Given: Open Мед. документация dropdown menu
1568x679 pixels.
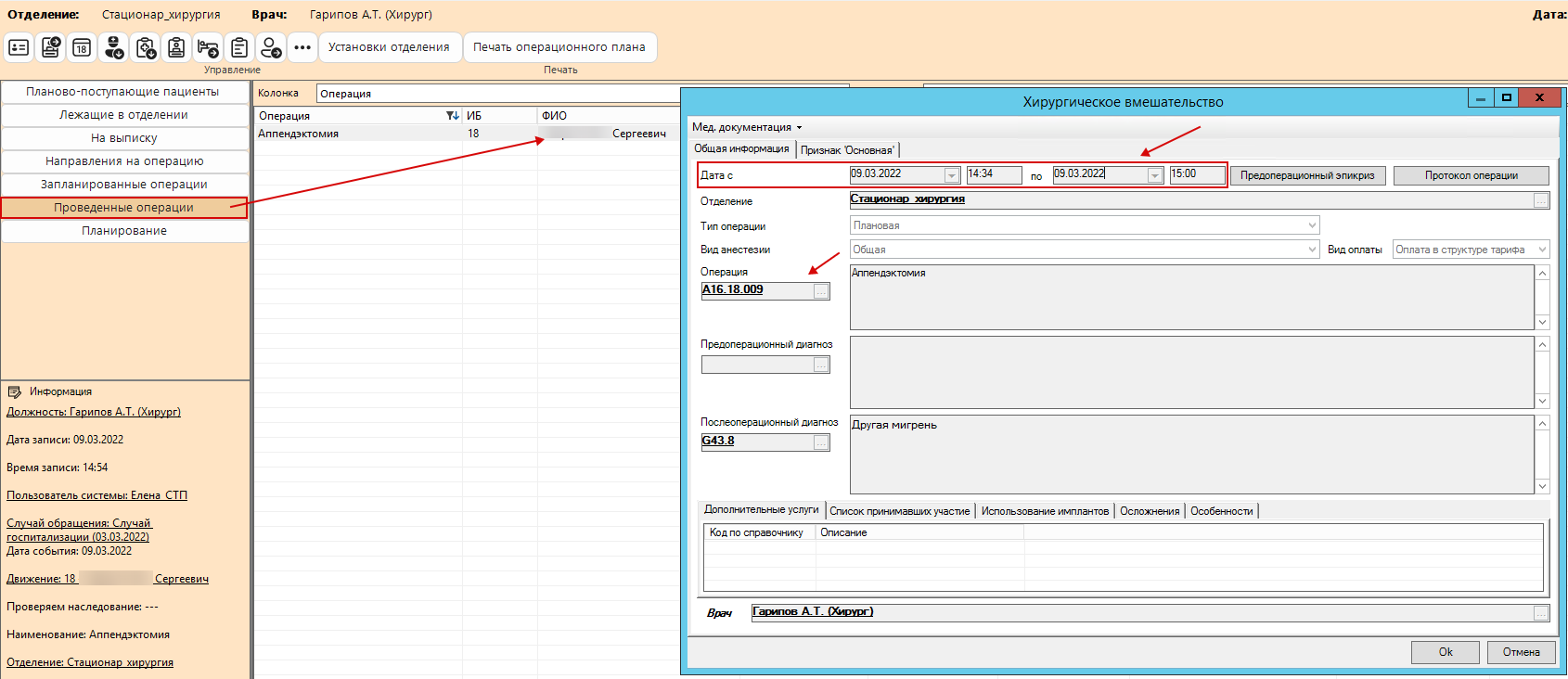Looking at the screenshot, I should coord(747,127).
